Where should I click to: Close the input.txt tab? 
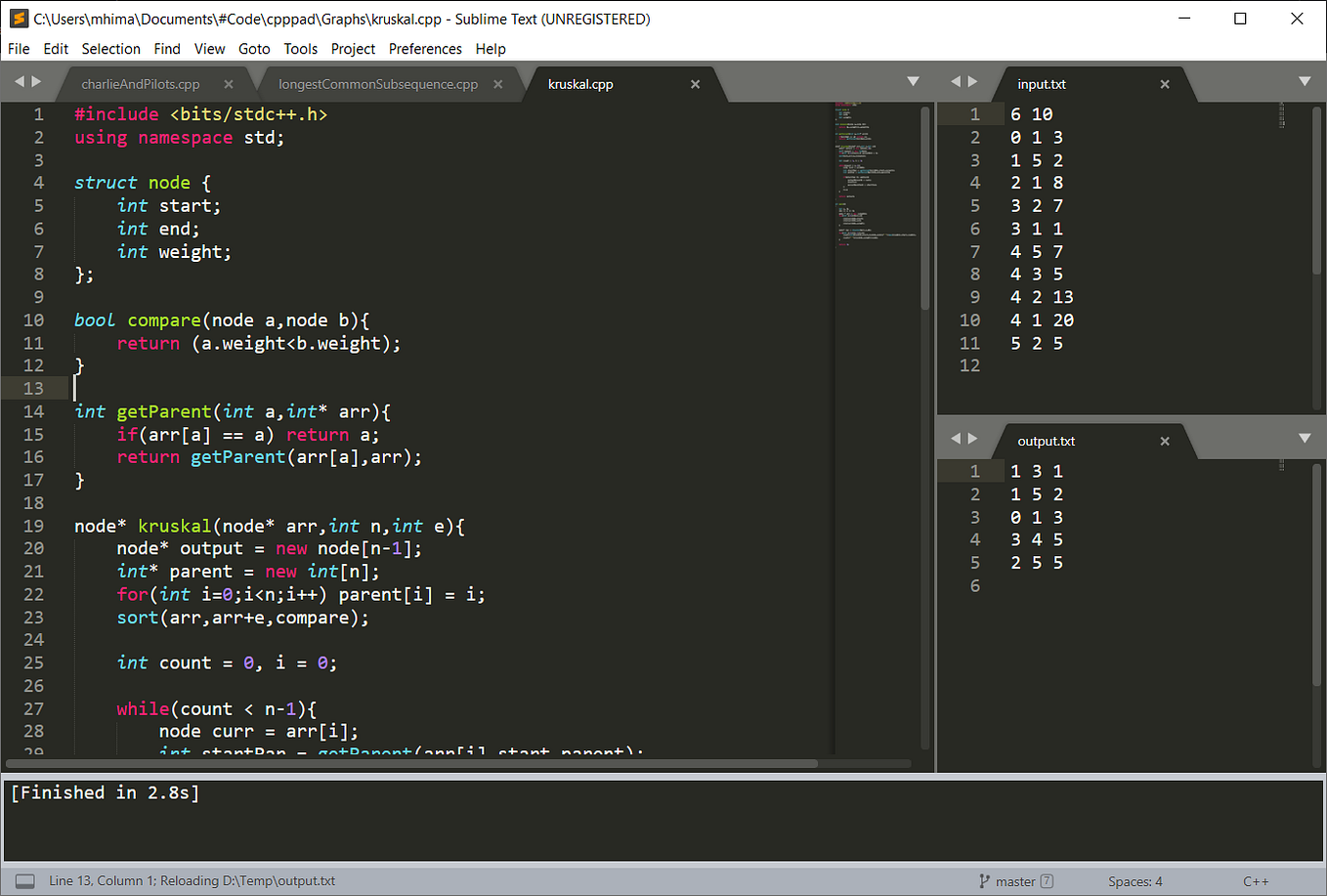pyautogui.click(x=1164, y=84)
